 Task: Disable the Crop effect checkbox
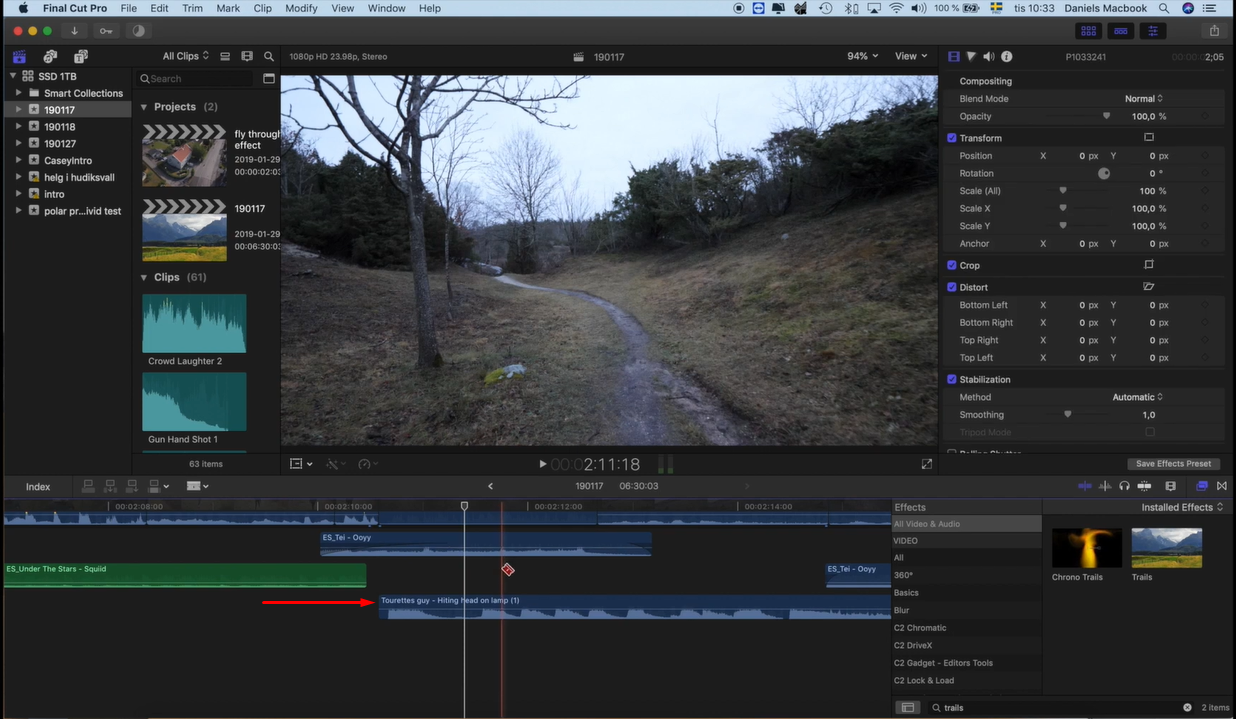[x=951, y=265]
